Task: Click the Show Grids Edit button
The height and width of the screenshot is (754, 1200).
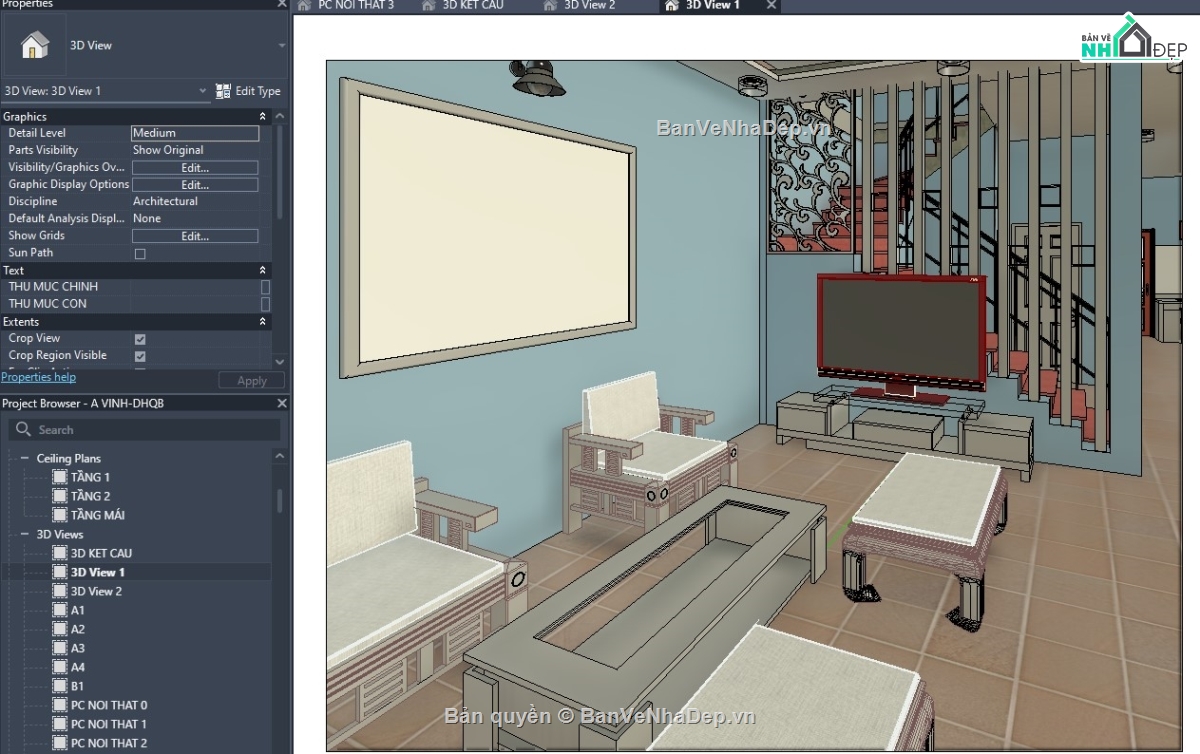Action: pyautogui.click(x=195, y=236)
